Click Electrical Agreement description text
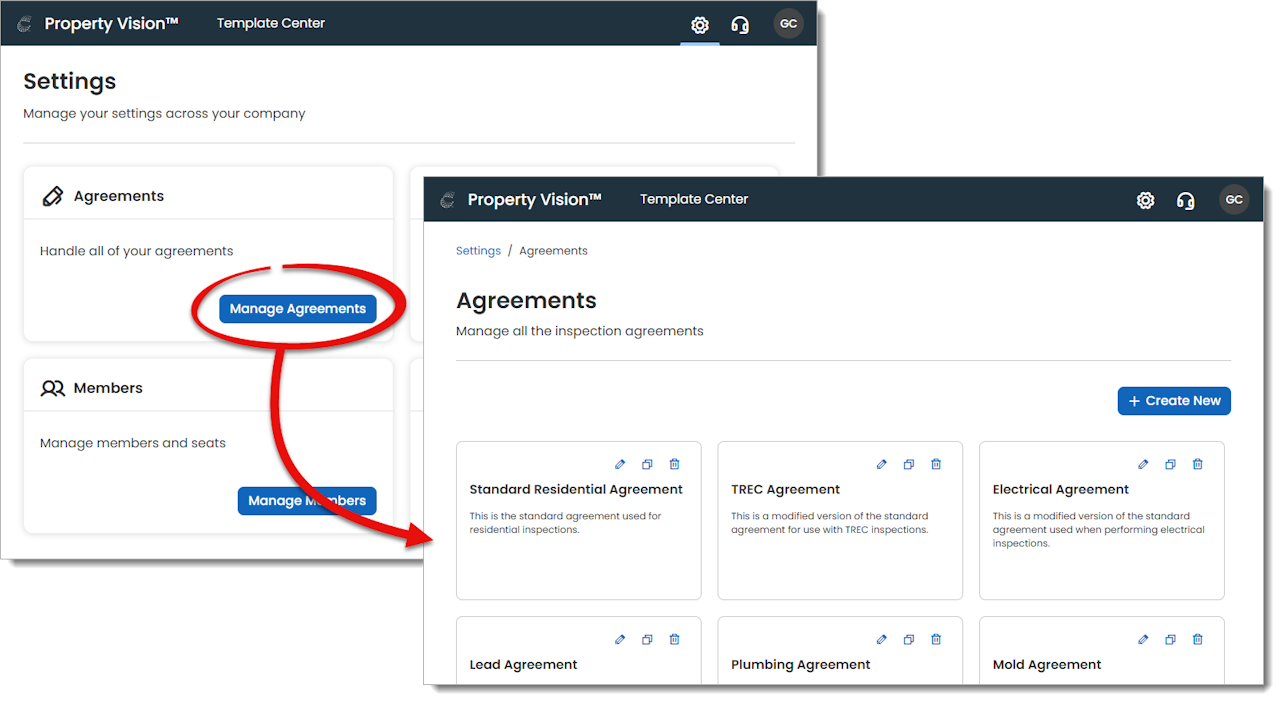The height and width of the screenshot is (701, 1280). (x=1099, y=530)
